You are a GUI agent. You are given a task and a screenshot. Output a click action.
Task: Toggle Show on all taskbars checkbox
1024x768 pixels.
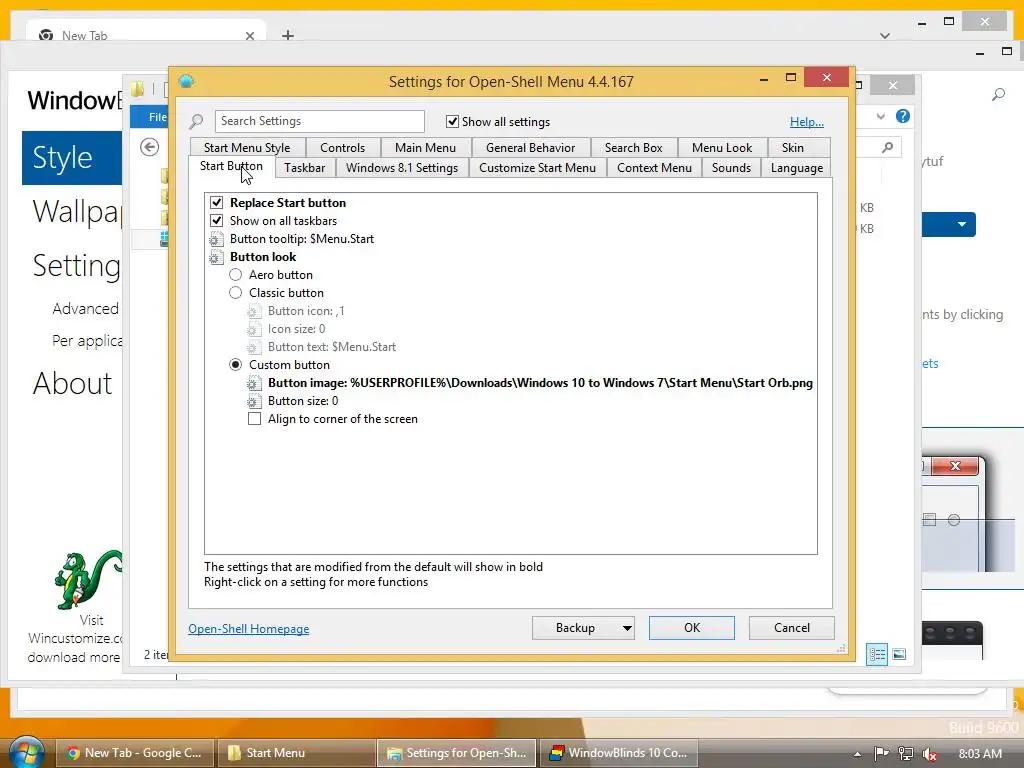[216, 221]
